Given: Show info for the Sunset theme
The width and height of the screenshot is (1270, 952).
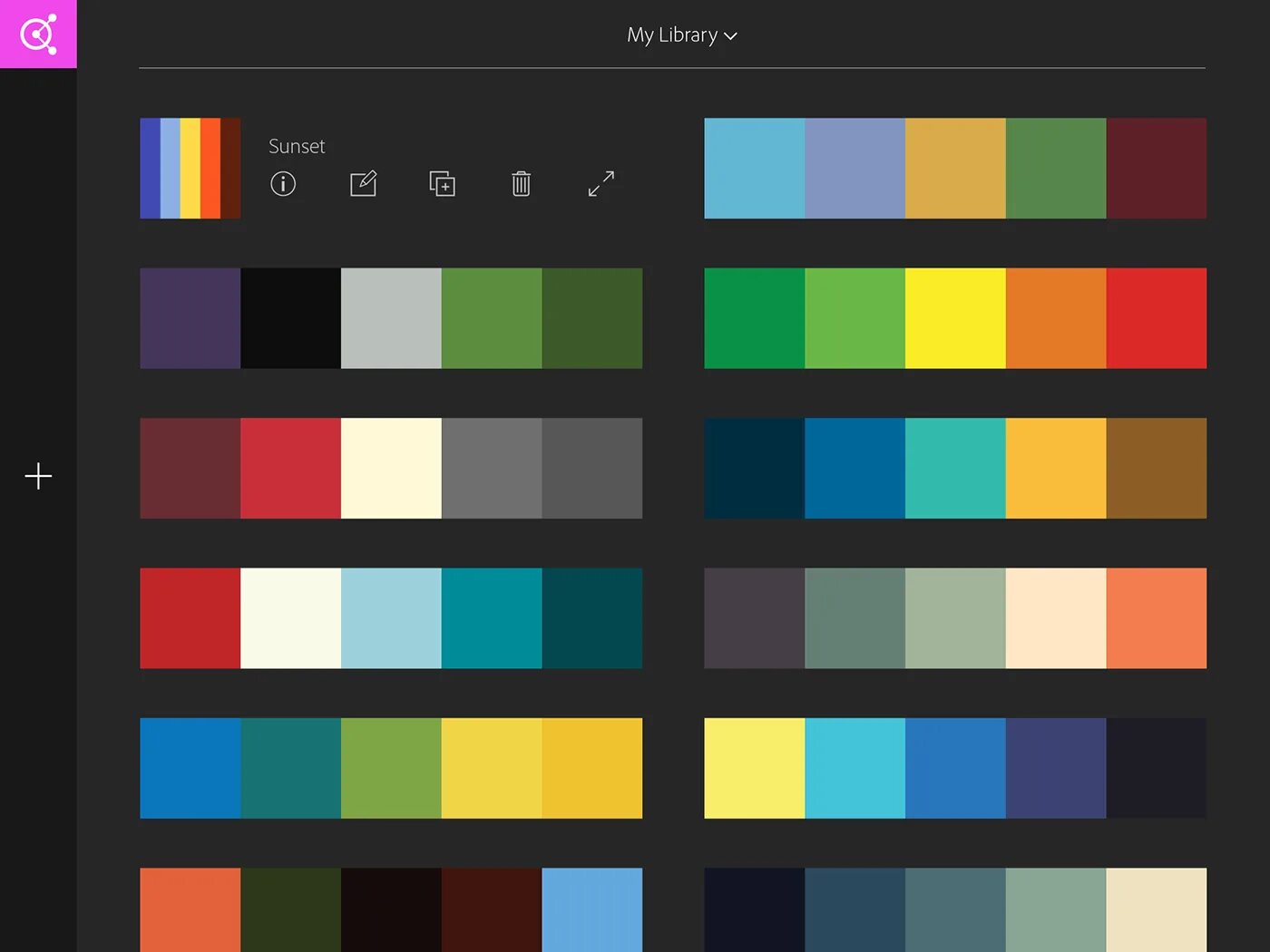Looking at the screenshot, I should click(x=283, y=184).
